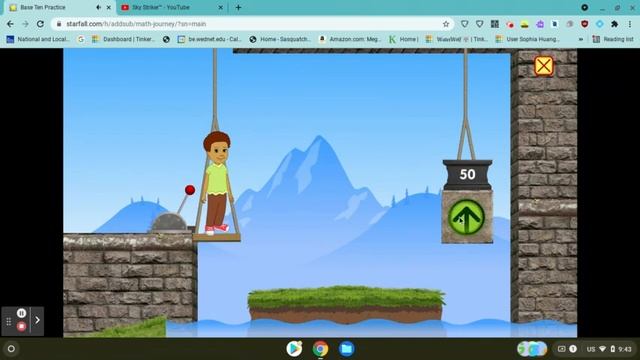Open the Google G bookmark
Viewport: 640px width, 360px height.
(81, 39)
